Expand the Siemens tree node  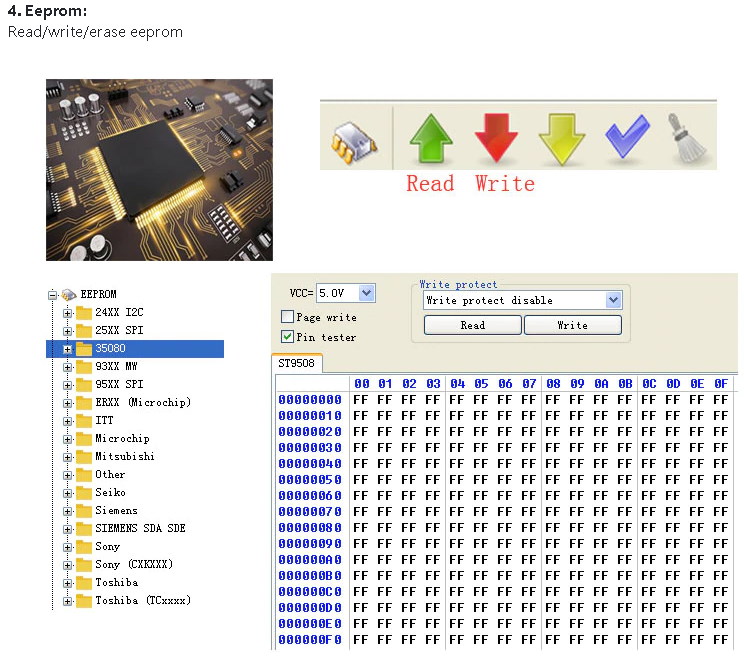click(x=67, y=511)
